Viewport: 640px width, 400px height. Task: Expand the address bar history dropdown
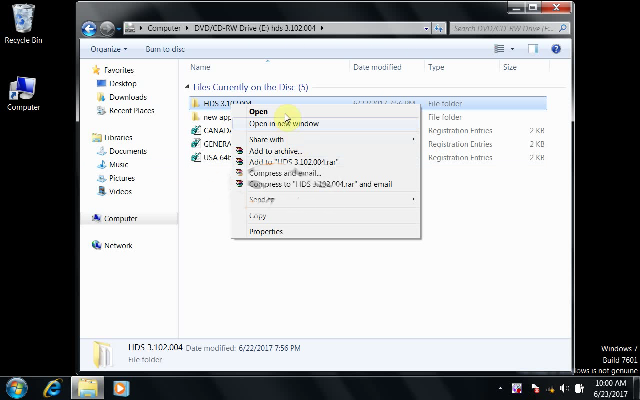(x=426, y=29)
